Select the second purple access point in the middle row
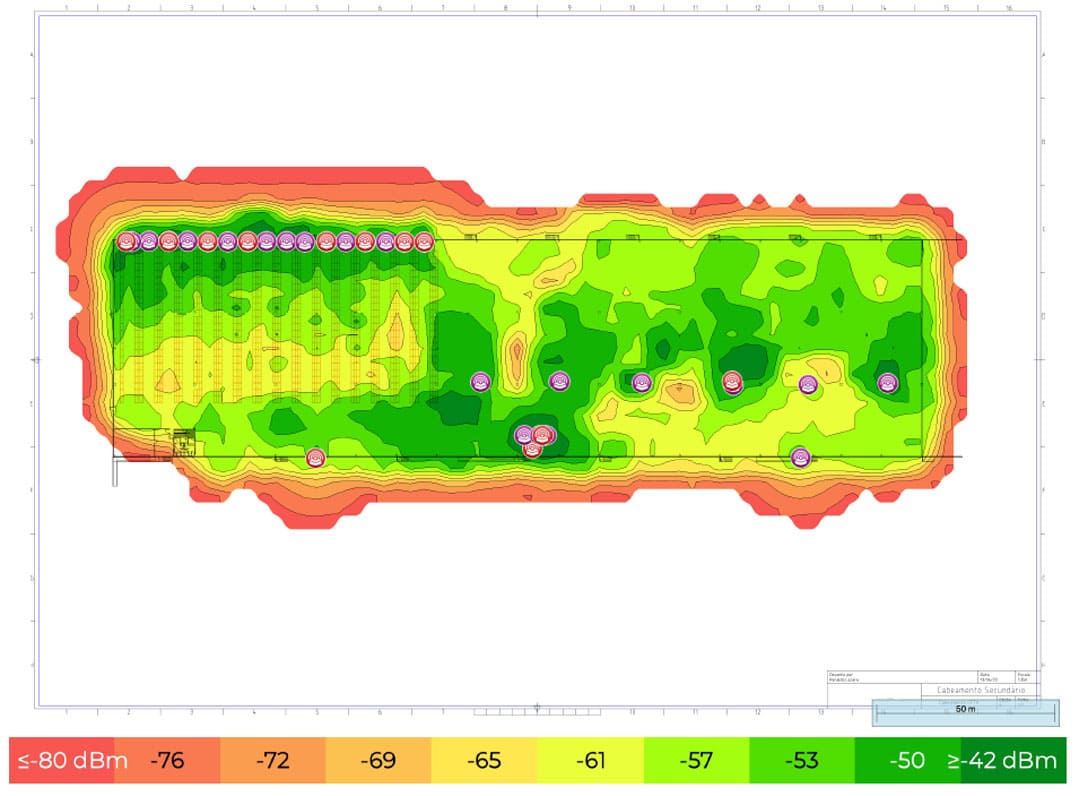This screenshot has height=796, width=1079. [x=559, y=380]
